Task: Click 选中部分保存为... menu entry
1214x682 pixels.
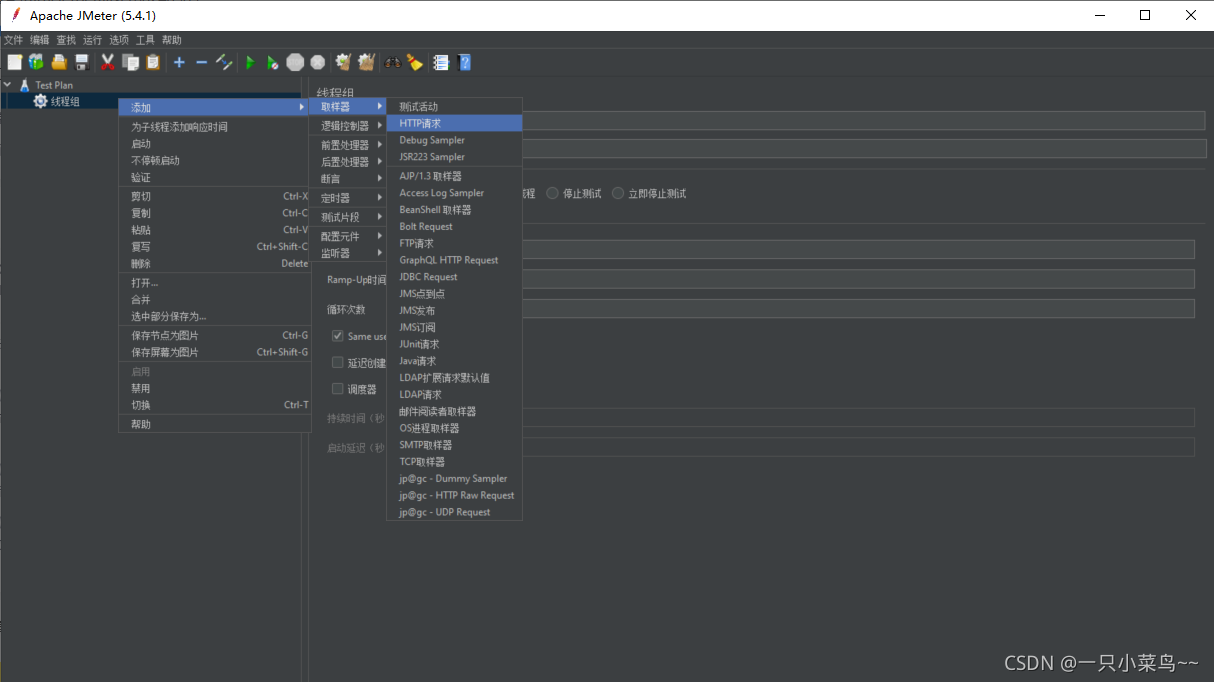Action: pyautogui.click(x=215, y=316)
